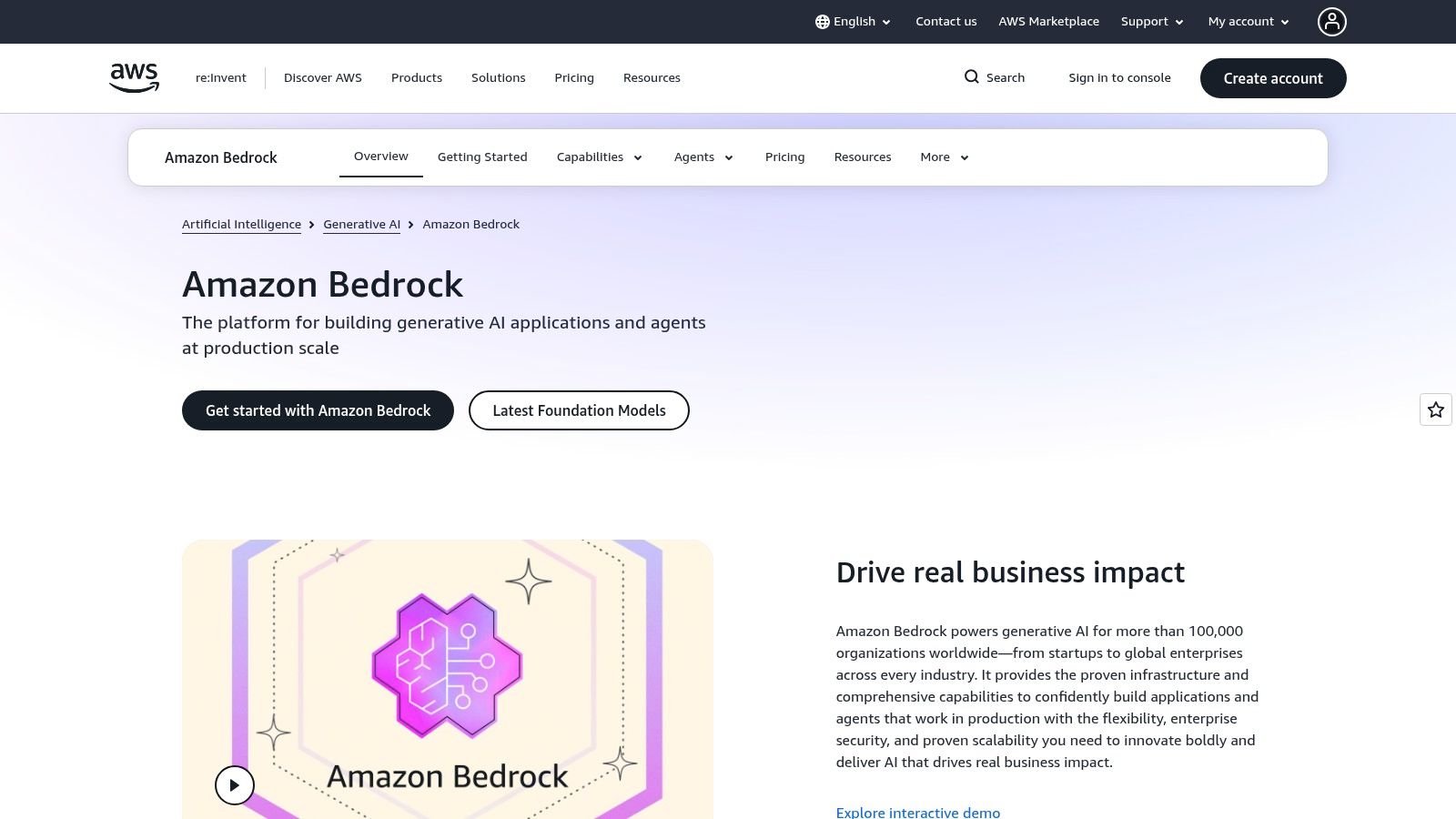
Task: Click Sign in to console
Action: pos(1119,78)
